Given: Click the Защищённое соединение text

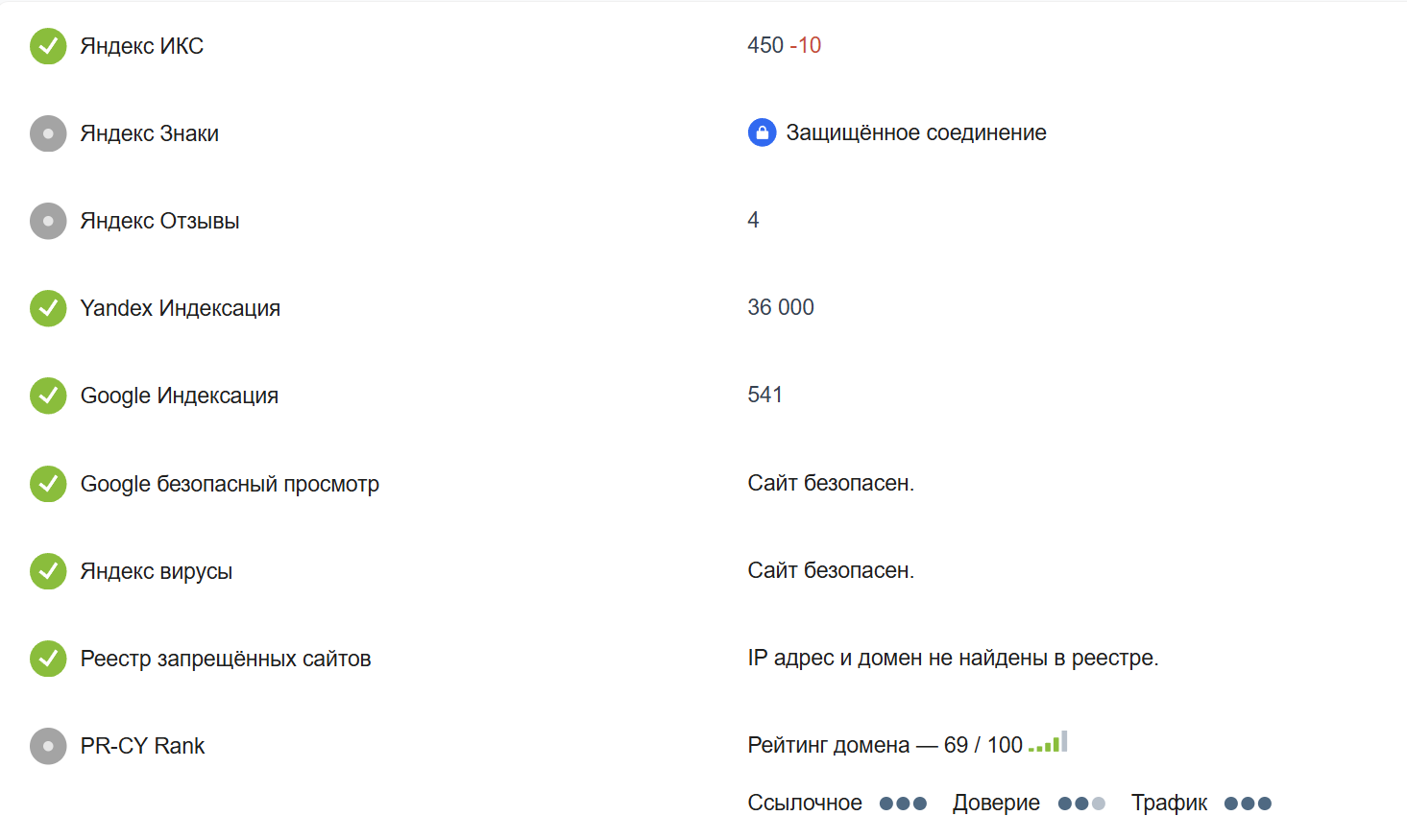Looking at the screenshot, I should point(916,132).
